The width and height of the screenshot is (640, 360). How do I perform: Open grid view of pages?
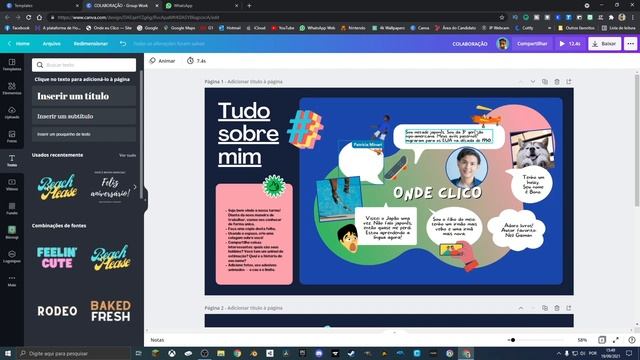pos(602,340)
